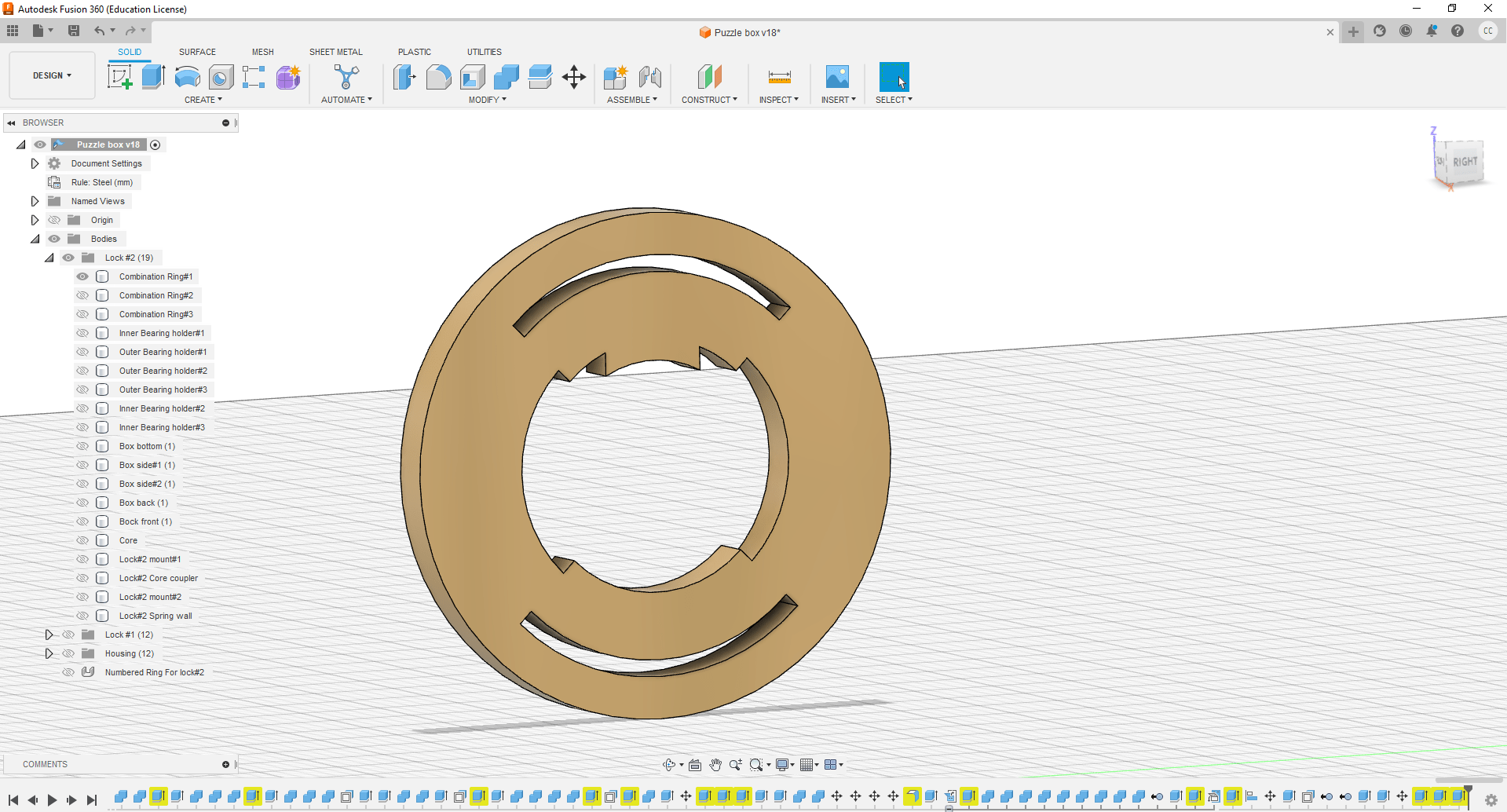Open the Measure tool in Inspect

(778, 77)
